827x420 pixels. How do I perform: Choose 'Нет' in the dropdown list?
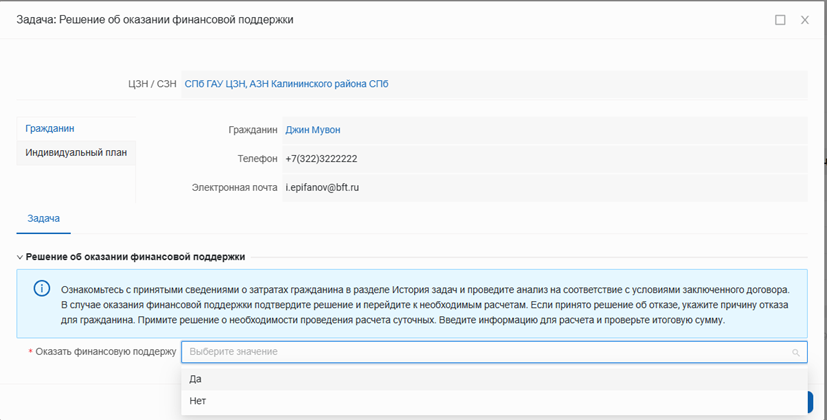(x=197, y=401)
